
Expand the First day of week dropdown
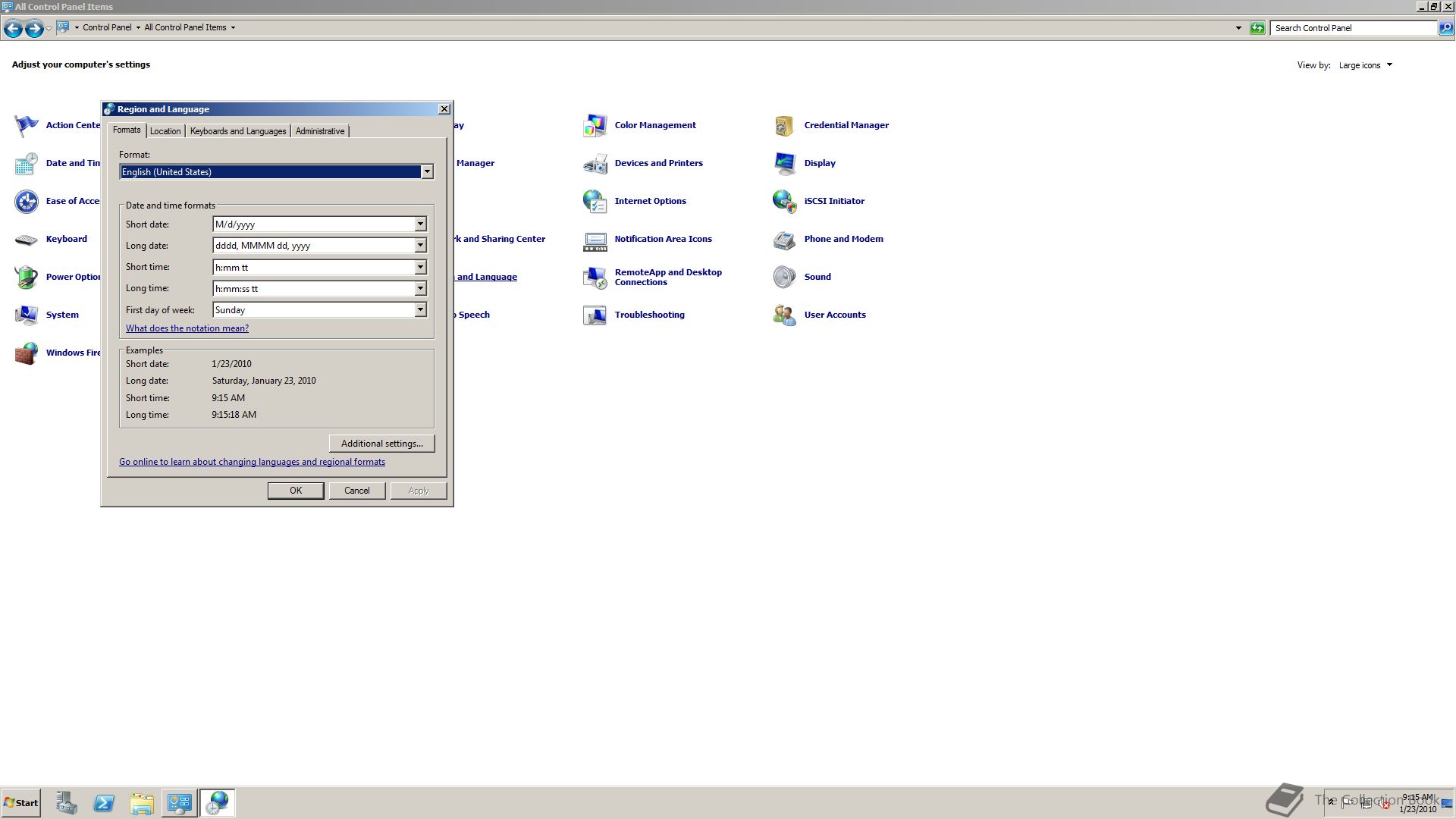click(420, 310)
